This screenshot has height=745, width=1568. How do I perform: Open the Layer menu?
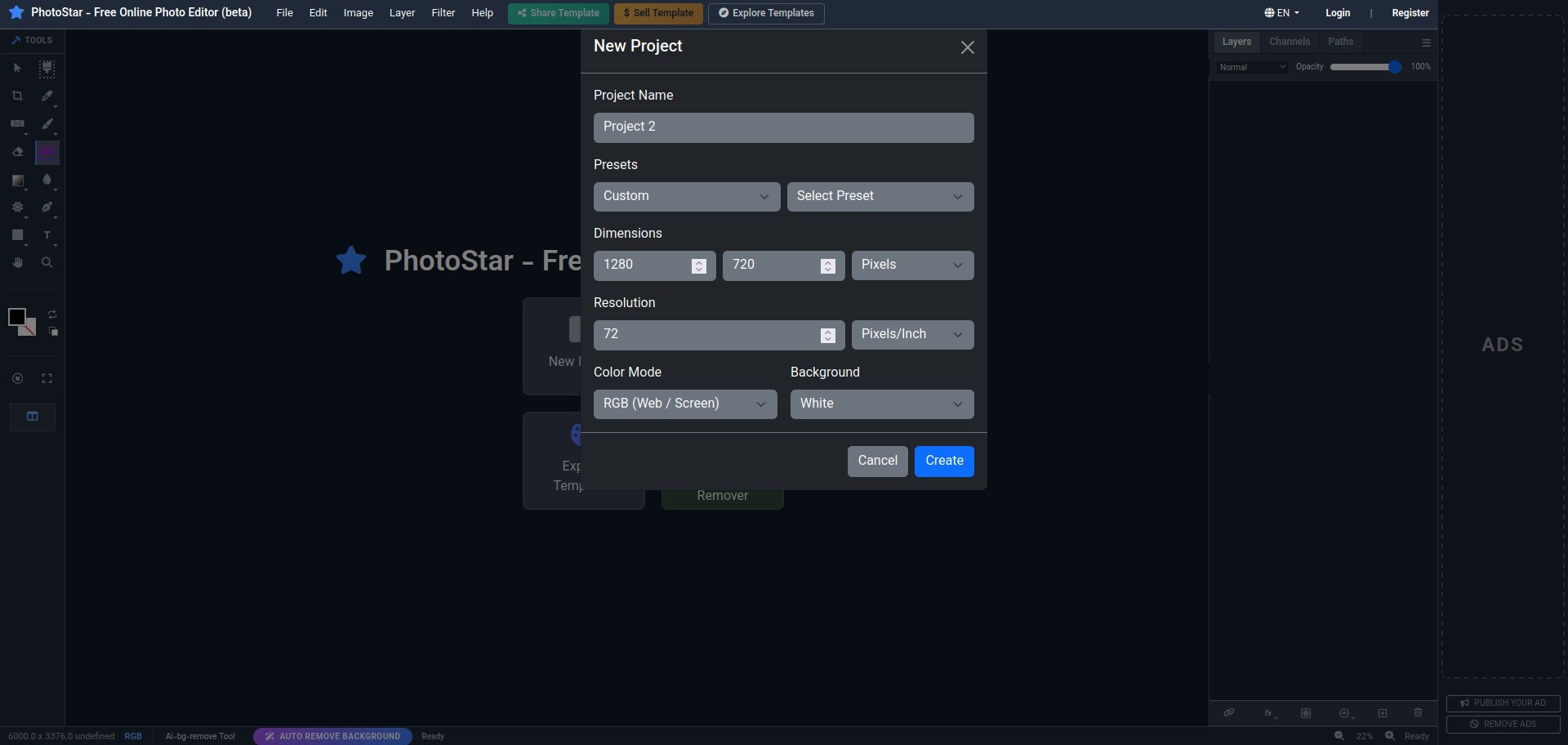pos(402,12)
